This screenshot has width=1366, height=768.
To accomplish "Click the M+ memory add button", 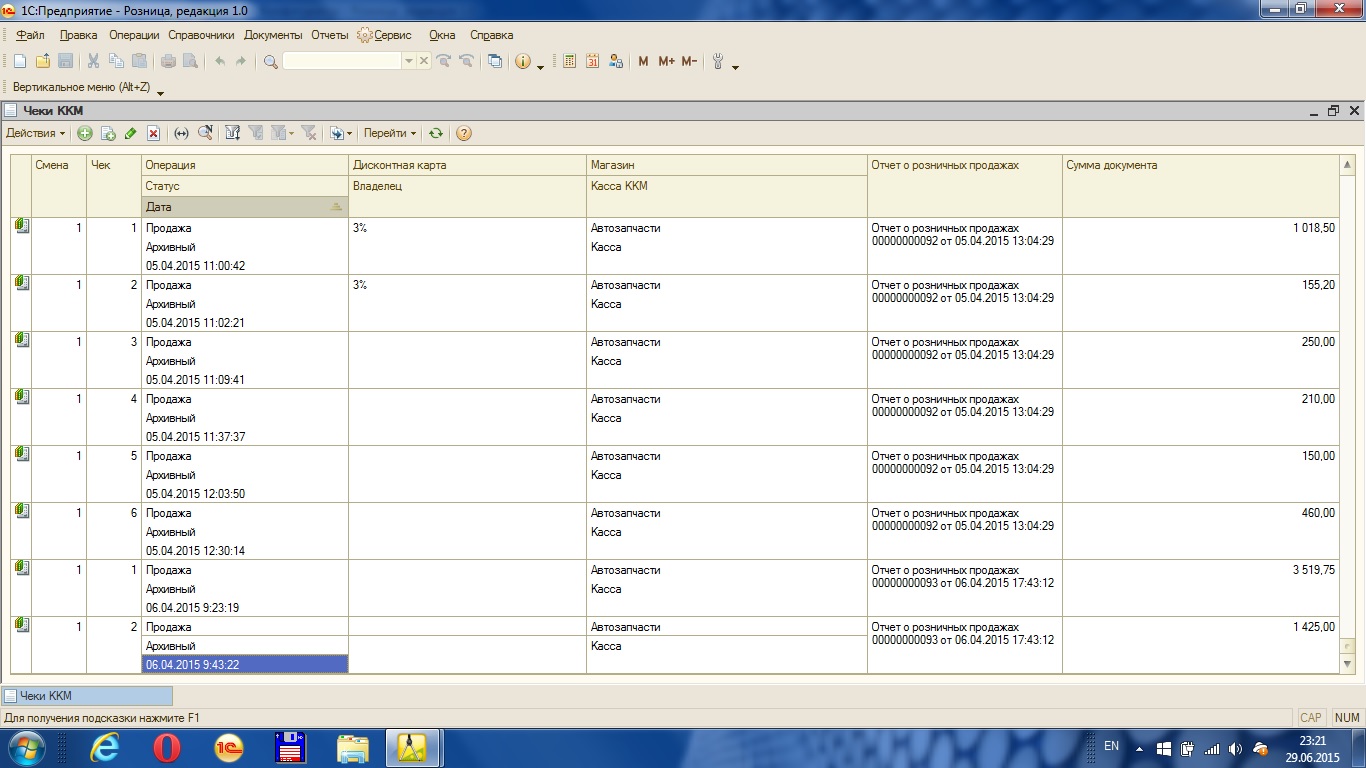I will 667,61.
